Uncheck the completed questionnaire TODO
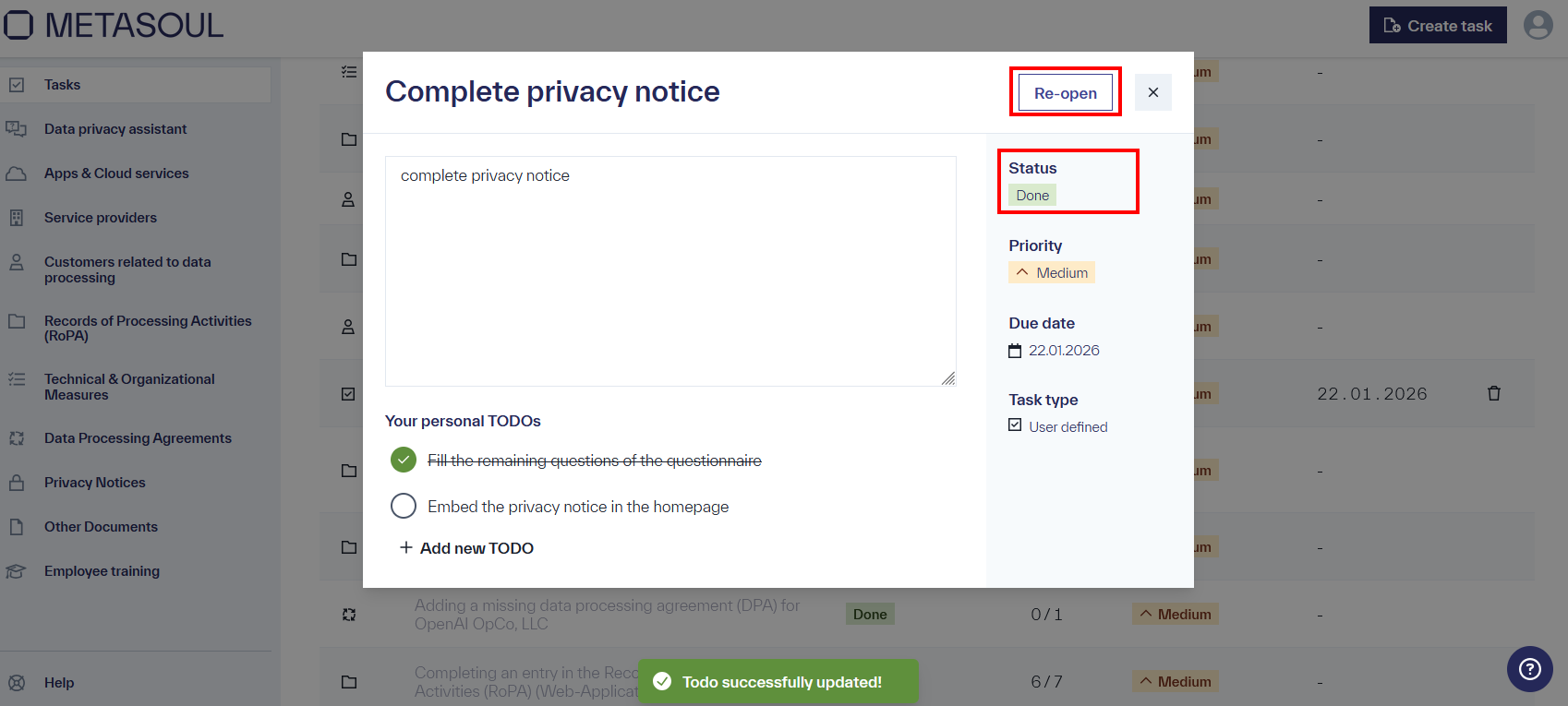This screenshot has height=706, width=1568. click(x=404, y=460)
